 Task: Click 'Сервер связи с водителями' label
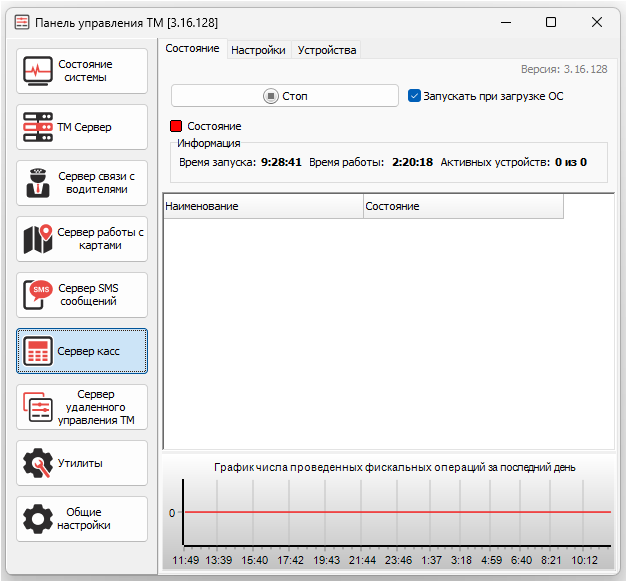[96, 183]
